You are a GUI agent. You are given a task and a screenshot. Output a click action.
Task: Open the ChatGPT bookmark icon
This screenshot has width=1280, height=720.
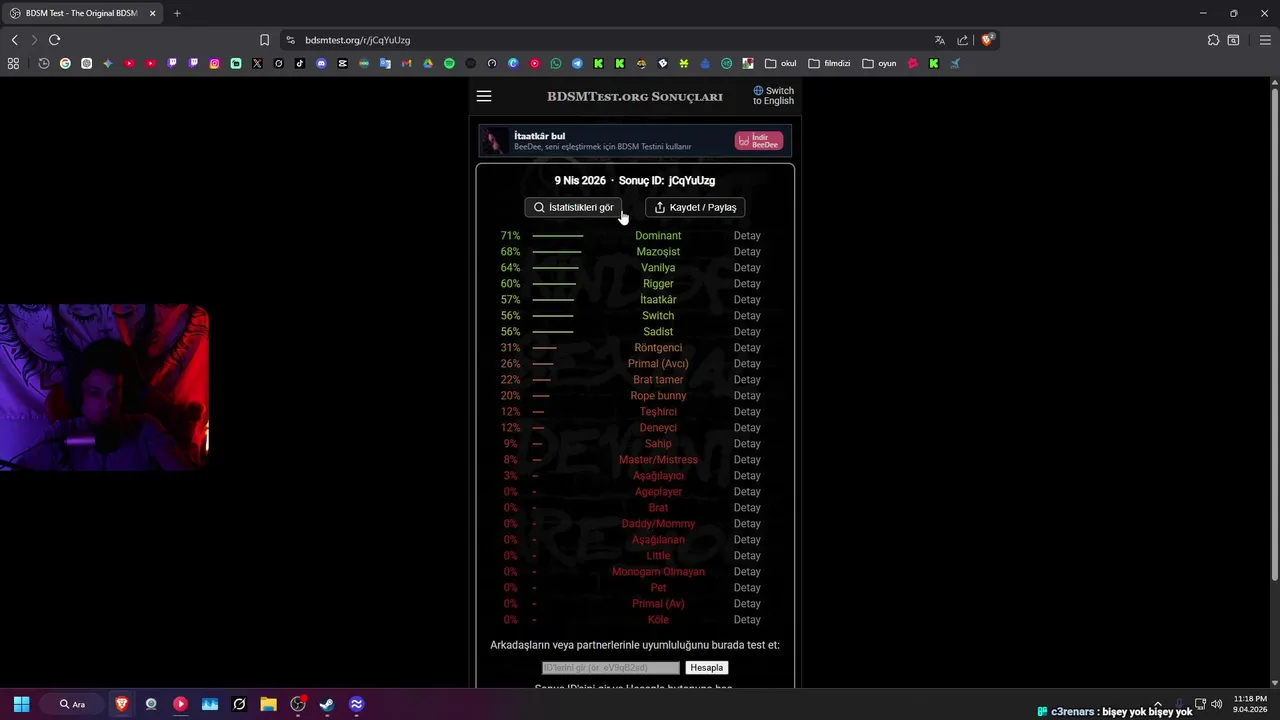(x=86, y=63)
